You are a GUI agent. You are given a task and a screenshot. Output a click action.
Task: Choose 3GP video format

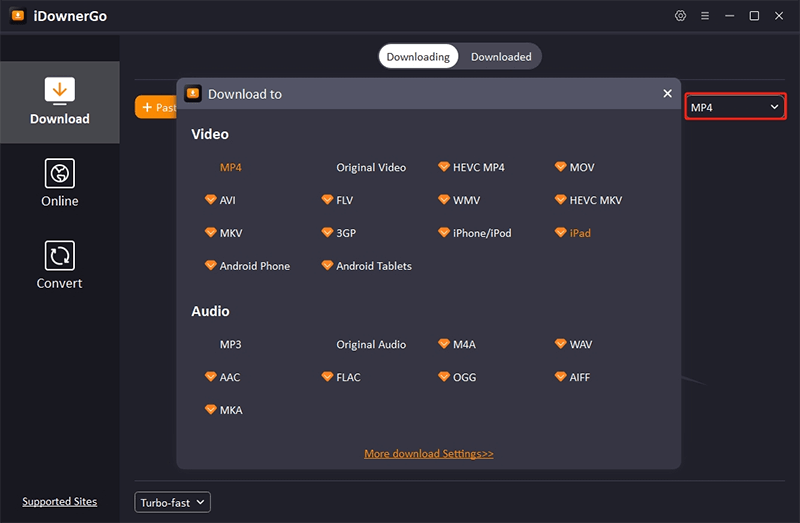[x=346, y=233]
